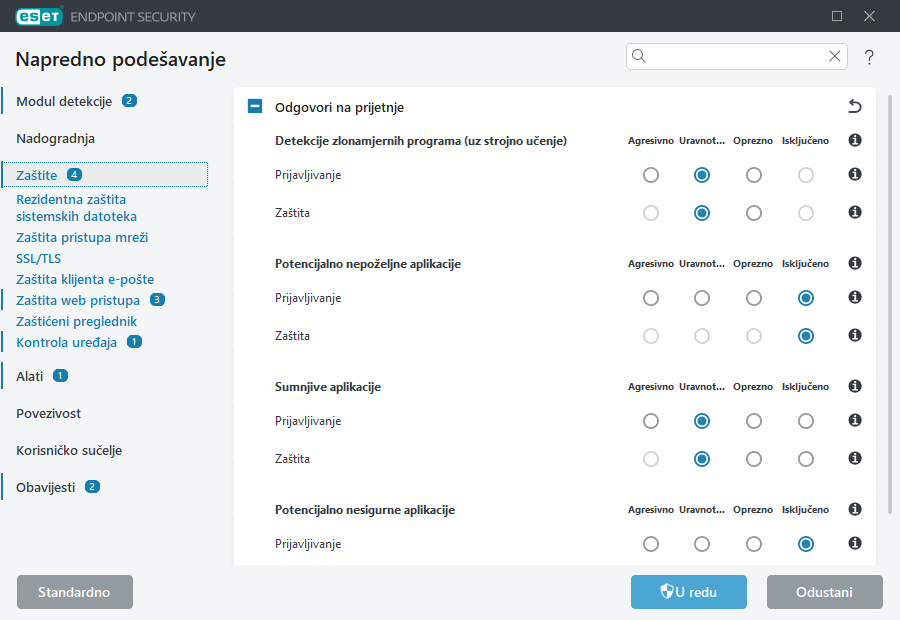Open info icon beside Sumnjive aplikacije heading

click(854, 386)
